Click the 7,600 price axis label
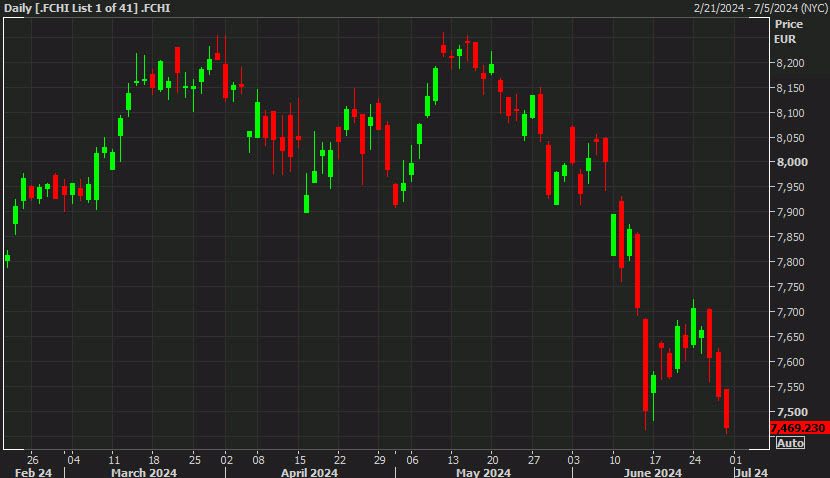Screen dimensions: 830x478 pyautogui.click(x=790, y=362)
